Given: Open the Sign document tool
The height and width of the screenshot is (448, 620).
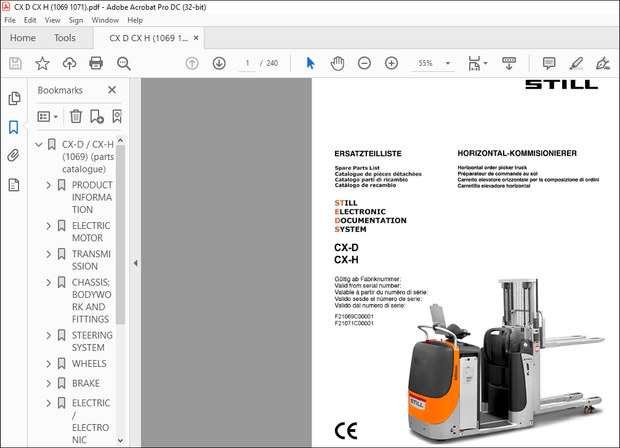Looking at the screenshot, I should [x=603, y=63].
